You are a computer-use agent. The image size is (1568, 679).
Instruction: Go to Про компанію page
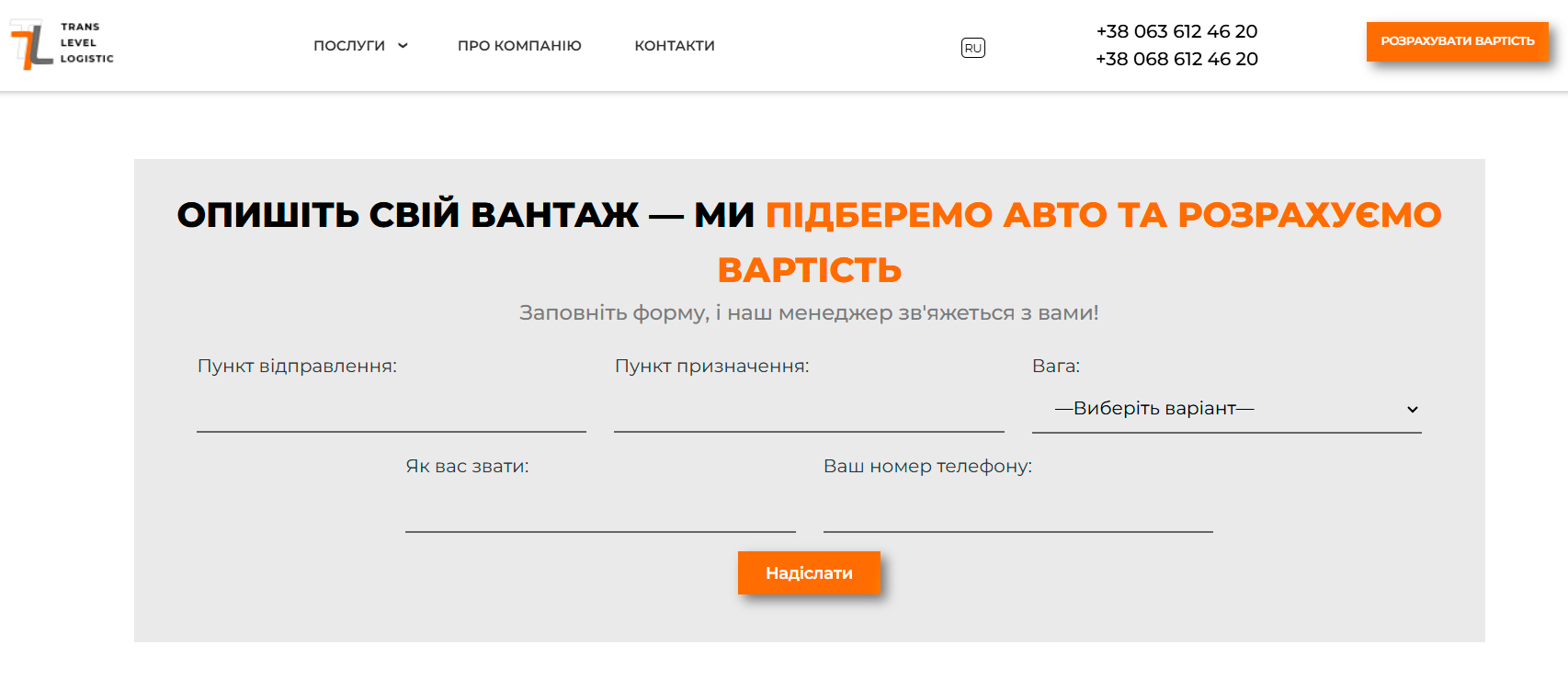(x=519, y=46)
